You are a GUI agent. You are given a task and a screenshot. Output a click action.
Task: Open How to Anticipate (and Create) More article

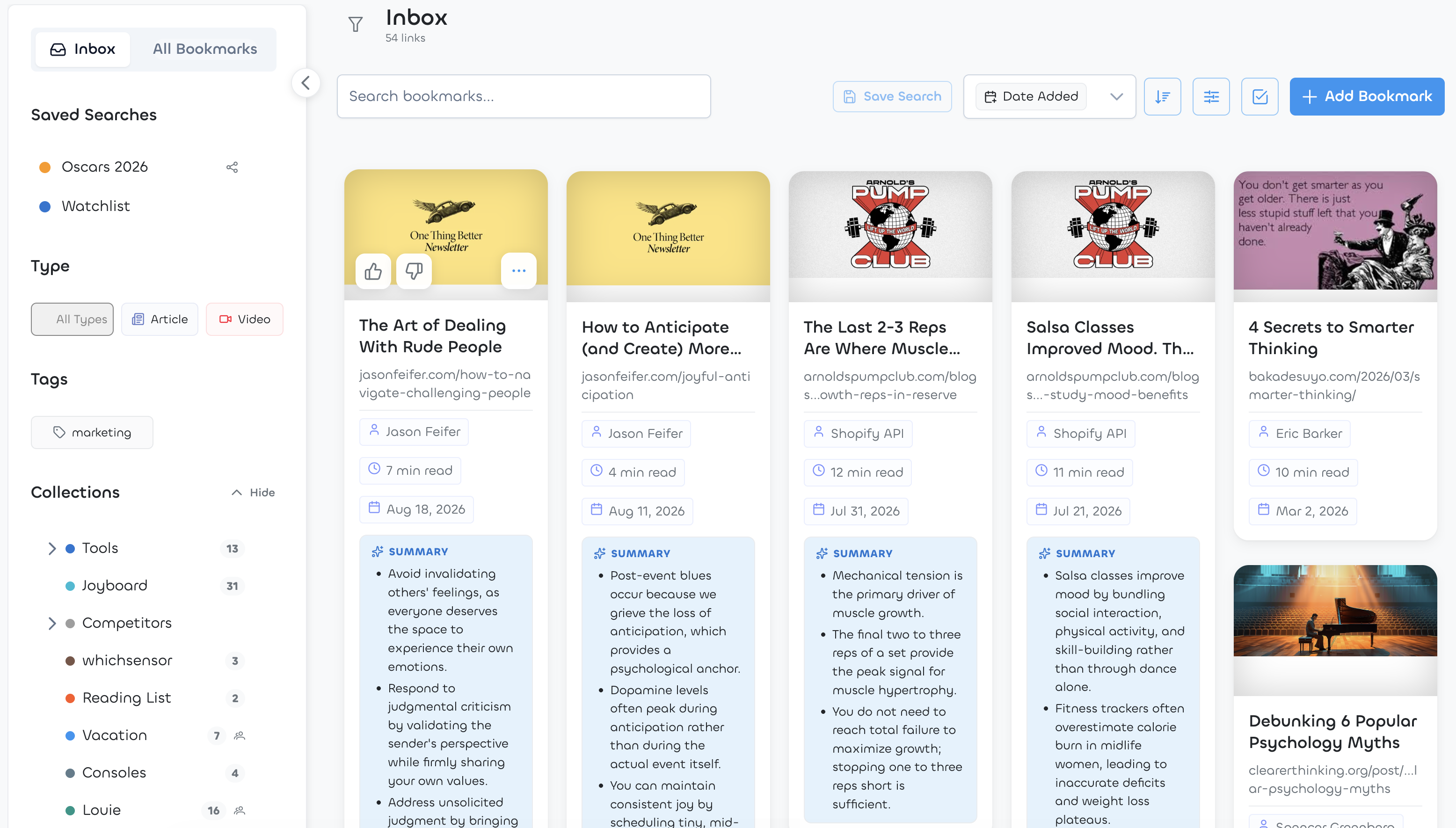(x=661, y=338)
